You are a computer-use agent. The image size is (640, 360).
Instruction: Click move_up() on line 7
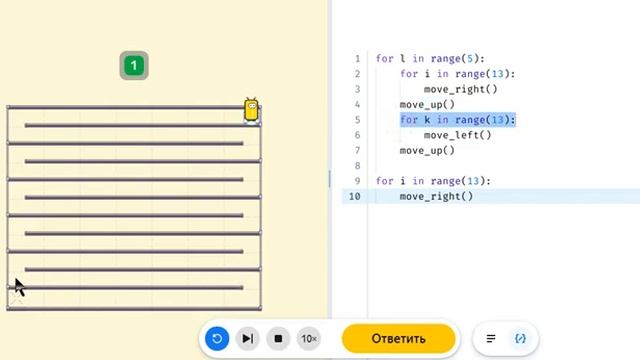[x=427, y=151]
